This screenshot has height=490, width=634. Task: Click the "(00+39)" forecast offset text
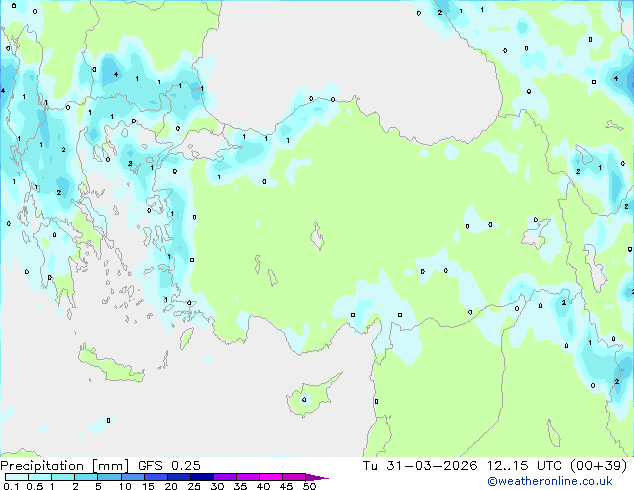click(599, 466)
